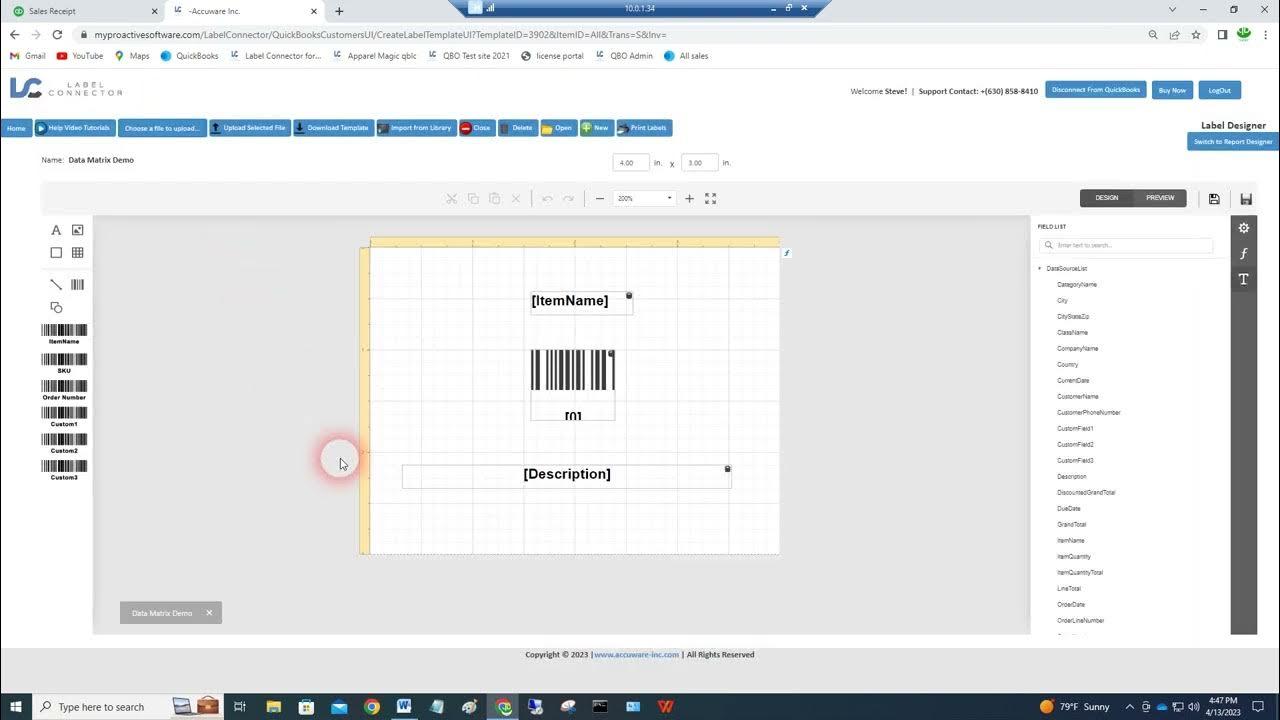
Task: Select the Table tool
Action: [x=78, y=253]
